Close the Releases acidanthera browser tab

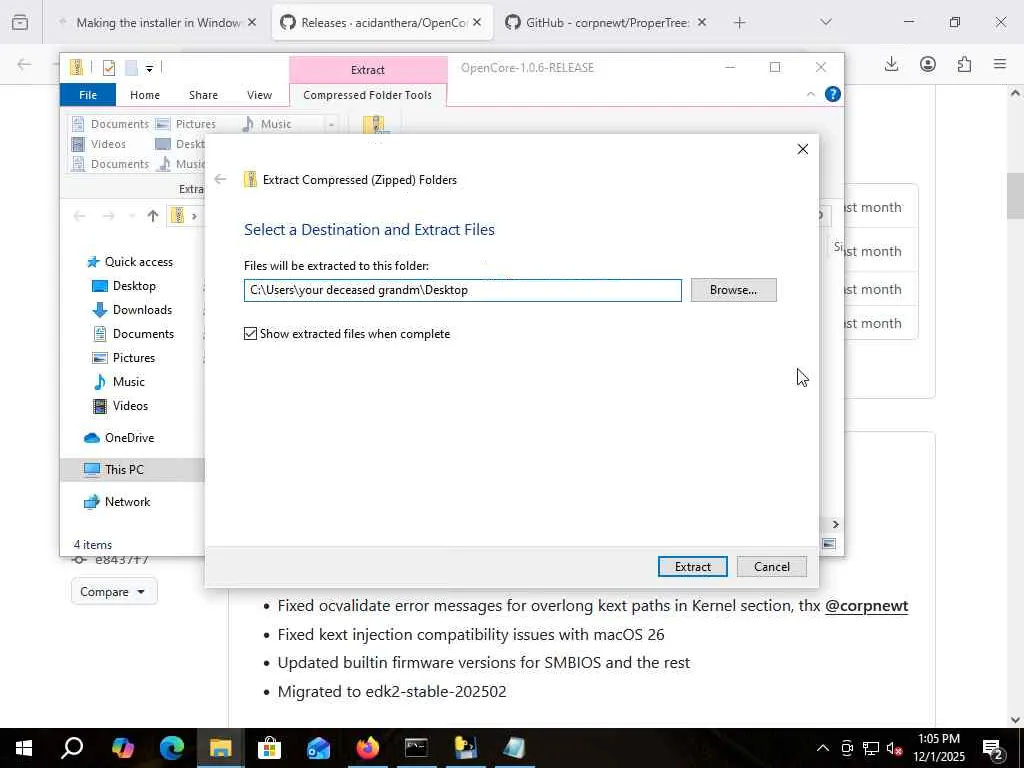click(x=477, y=22)
